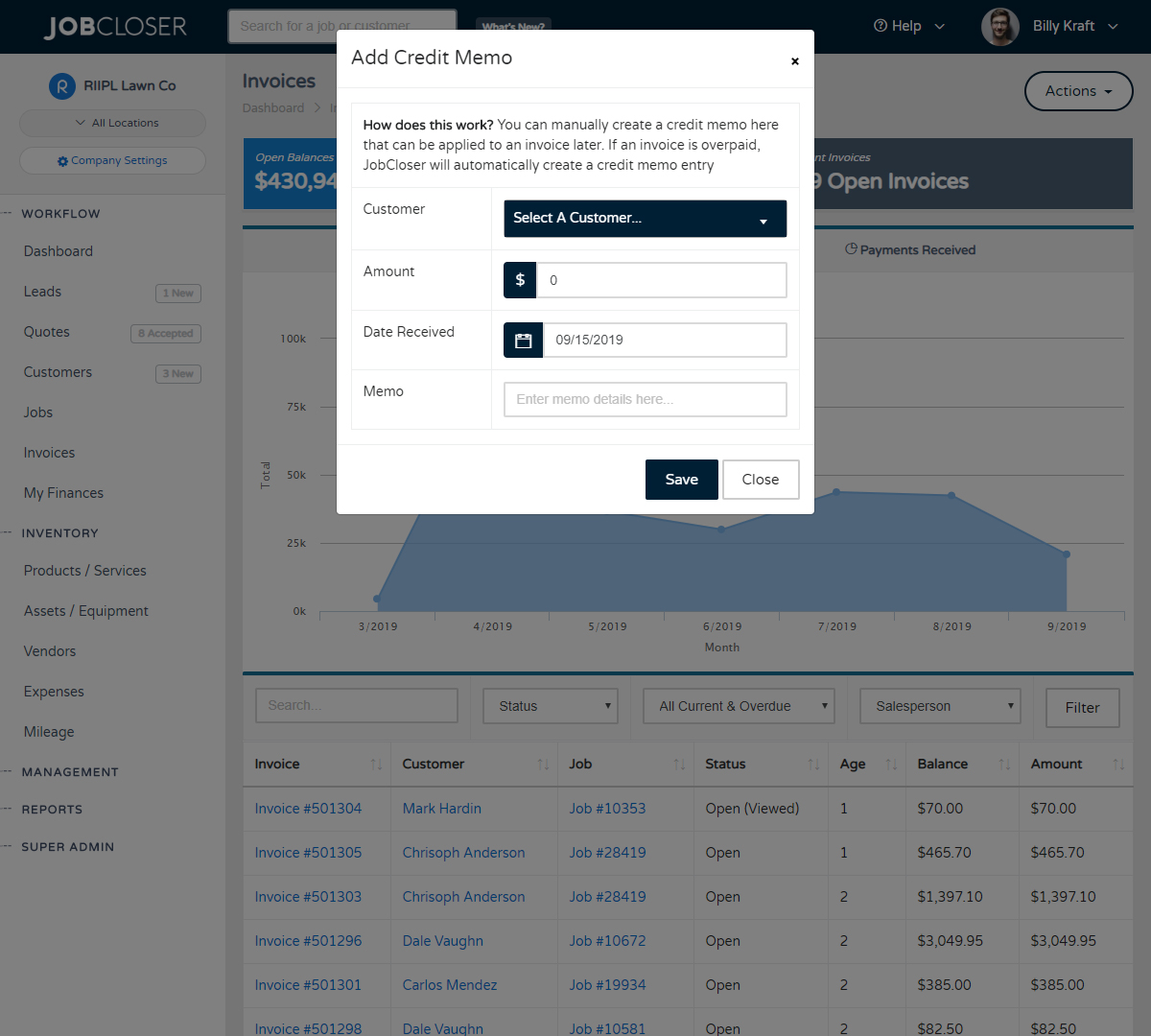This screenshot has width=1151, height=1036.
Task: Click the dollar sign icon beside Amount
Action: coord(519,280)
